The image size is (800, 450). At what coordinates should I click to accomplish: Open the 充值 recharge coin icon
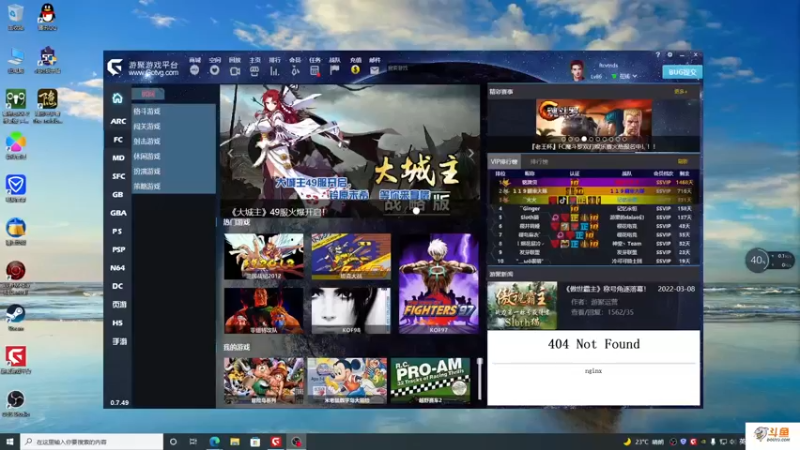click(x=356, y=70)
